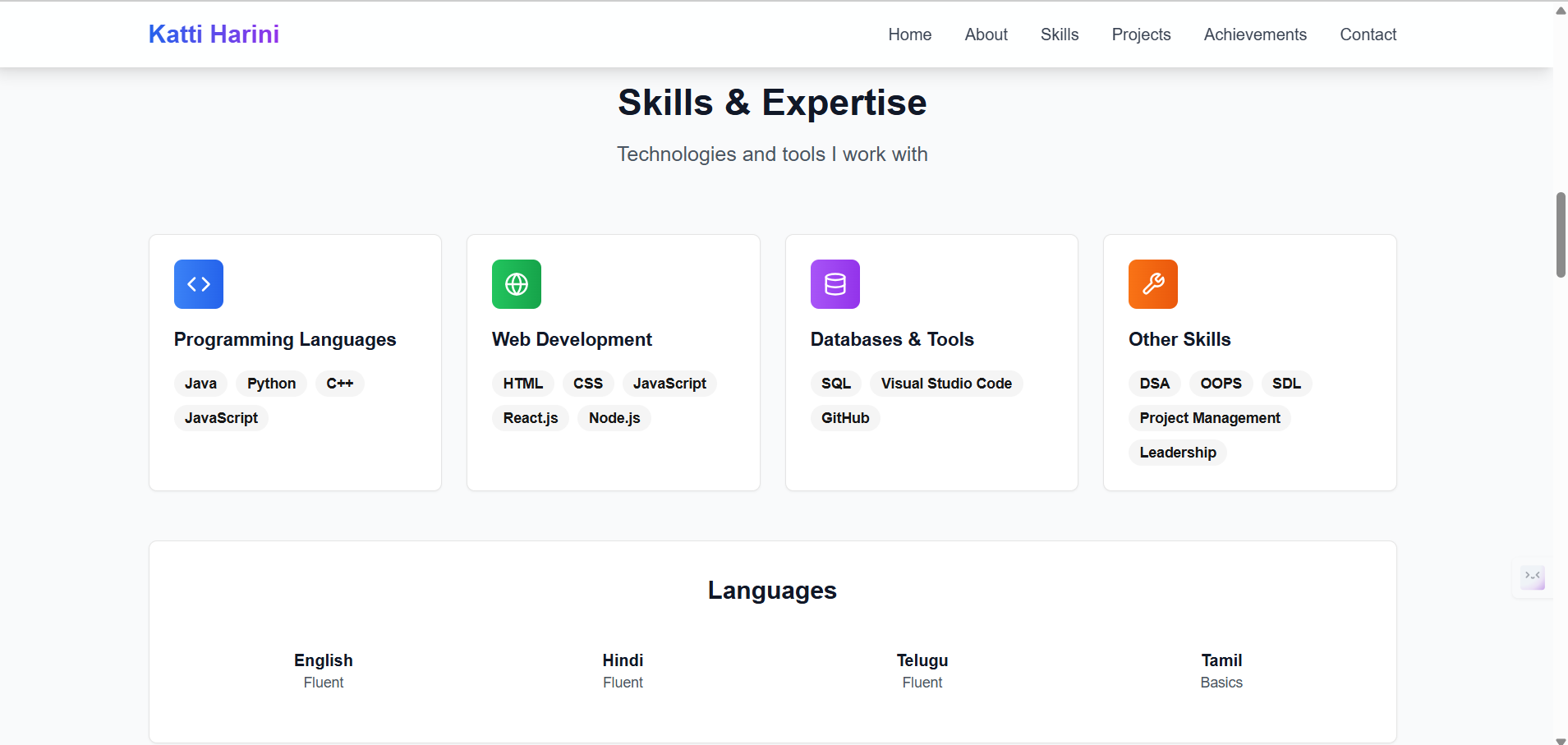Click the Node.js skill tag
This screenshot has width=1568, height=745.
pos(614,418)
